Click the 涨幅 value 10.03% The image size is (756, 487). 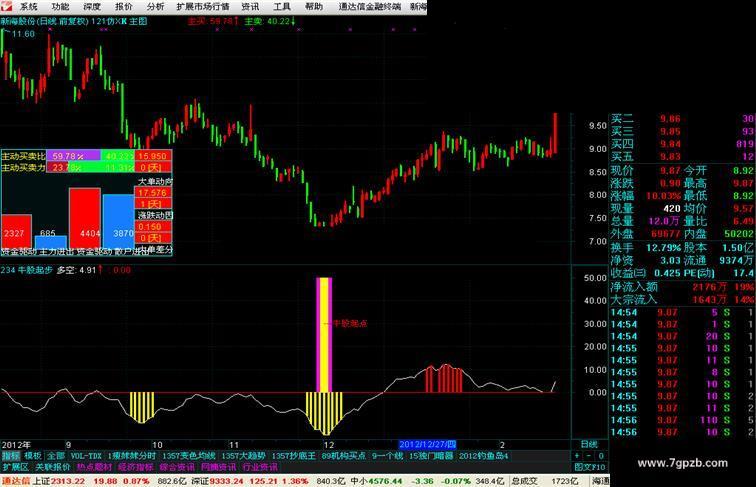(x=663, y=196)
